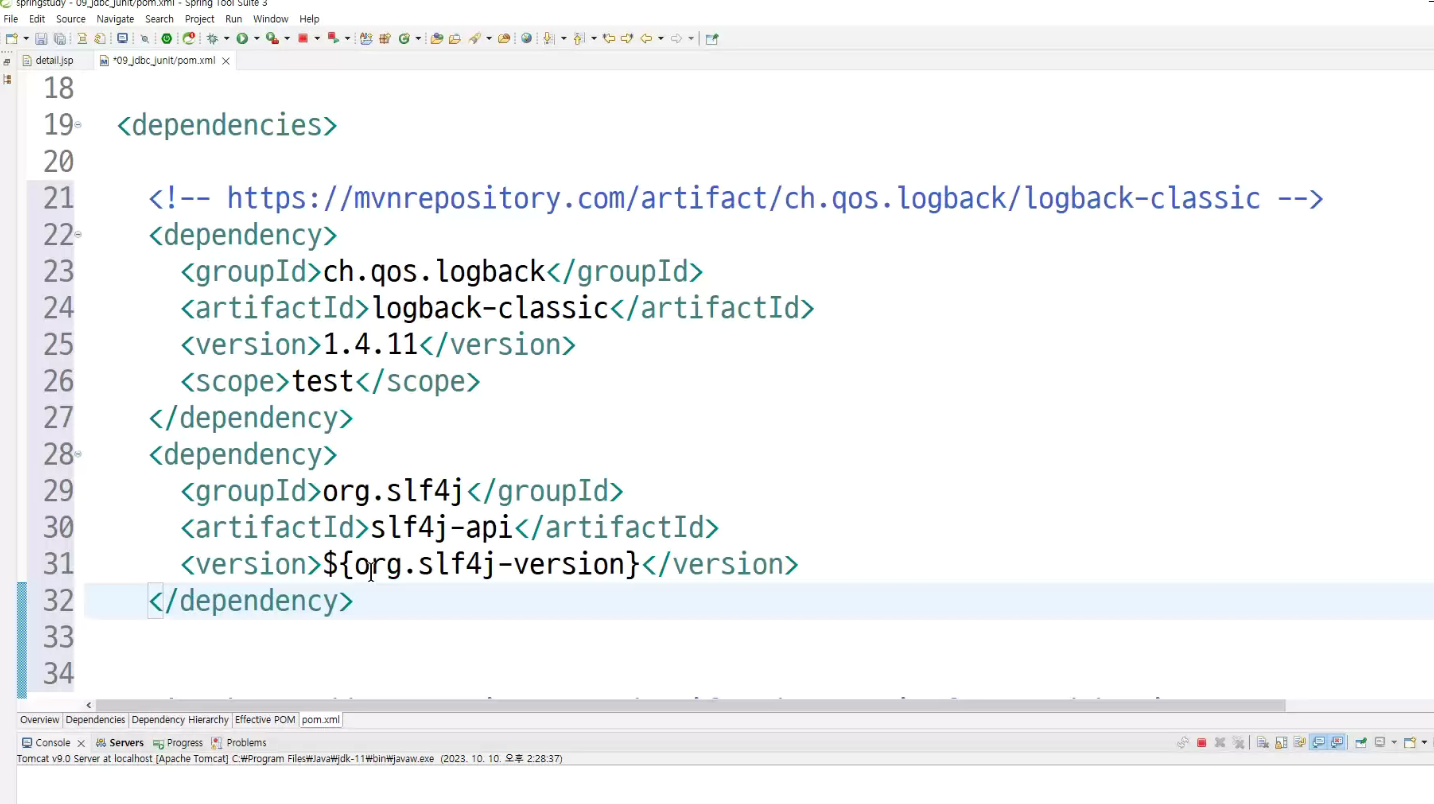Switch to the Dependencies tab
Viewport: 1434px width, 804px height.
[96, 720]
